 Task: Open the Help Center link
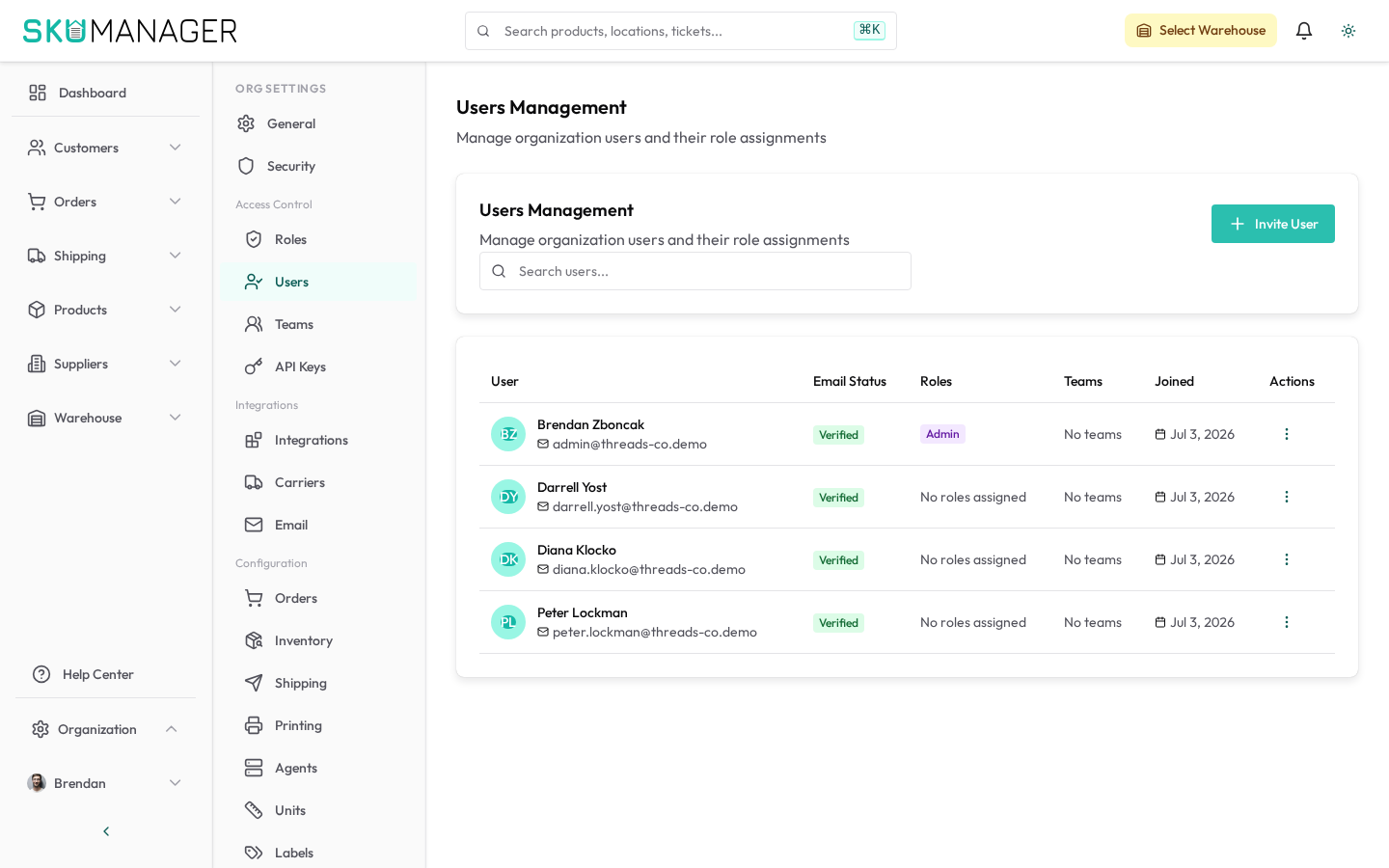tap(106, 674)
